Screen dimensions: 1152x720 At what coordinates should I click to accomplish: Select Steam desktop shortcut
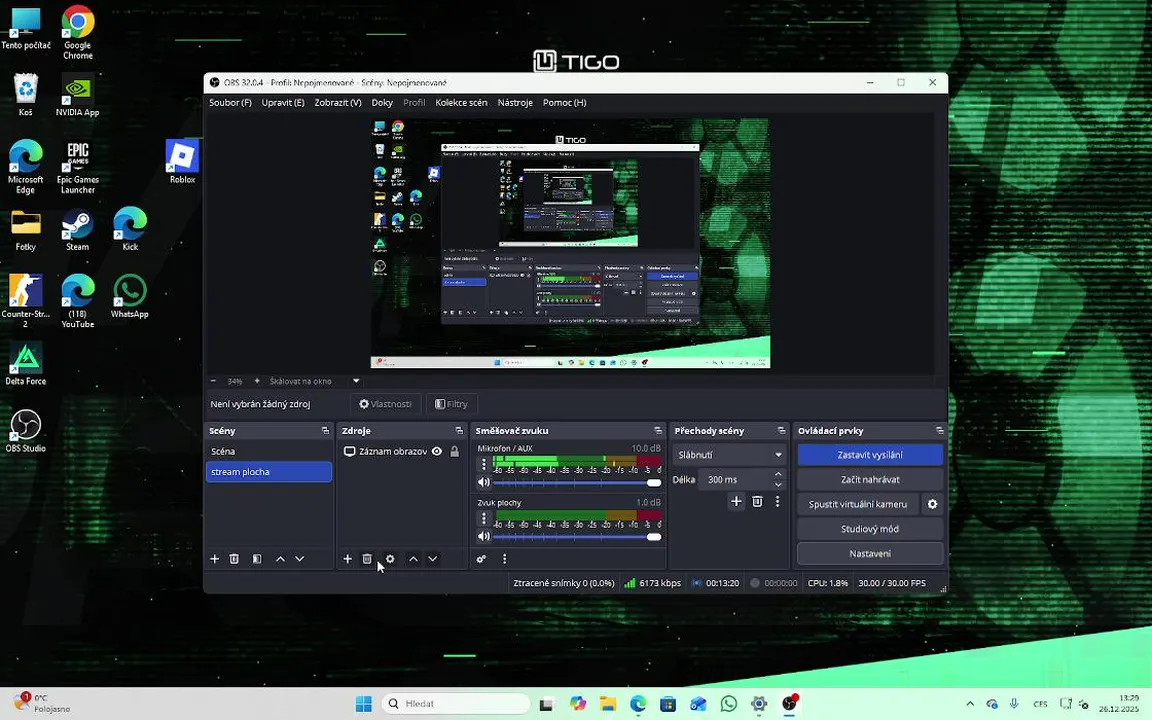[77, 230]
